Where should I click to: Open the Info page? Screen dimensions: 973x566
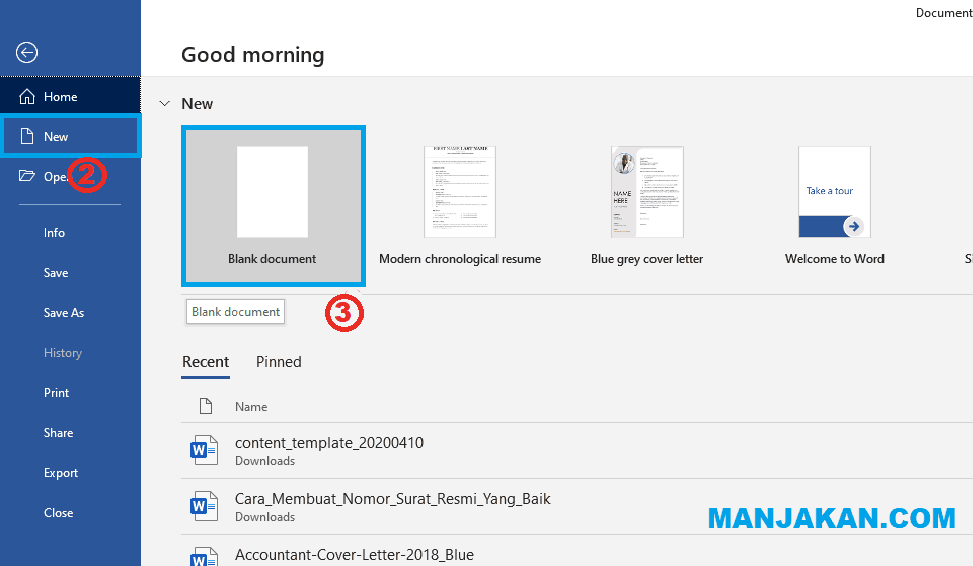coord(55,233)
